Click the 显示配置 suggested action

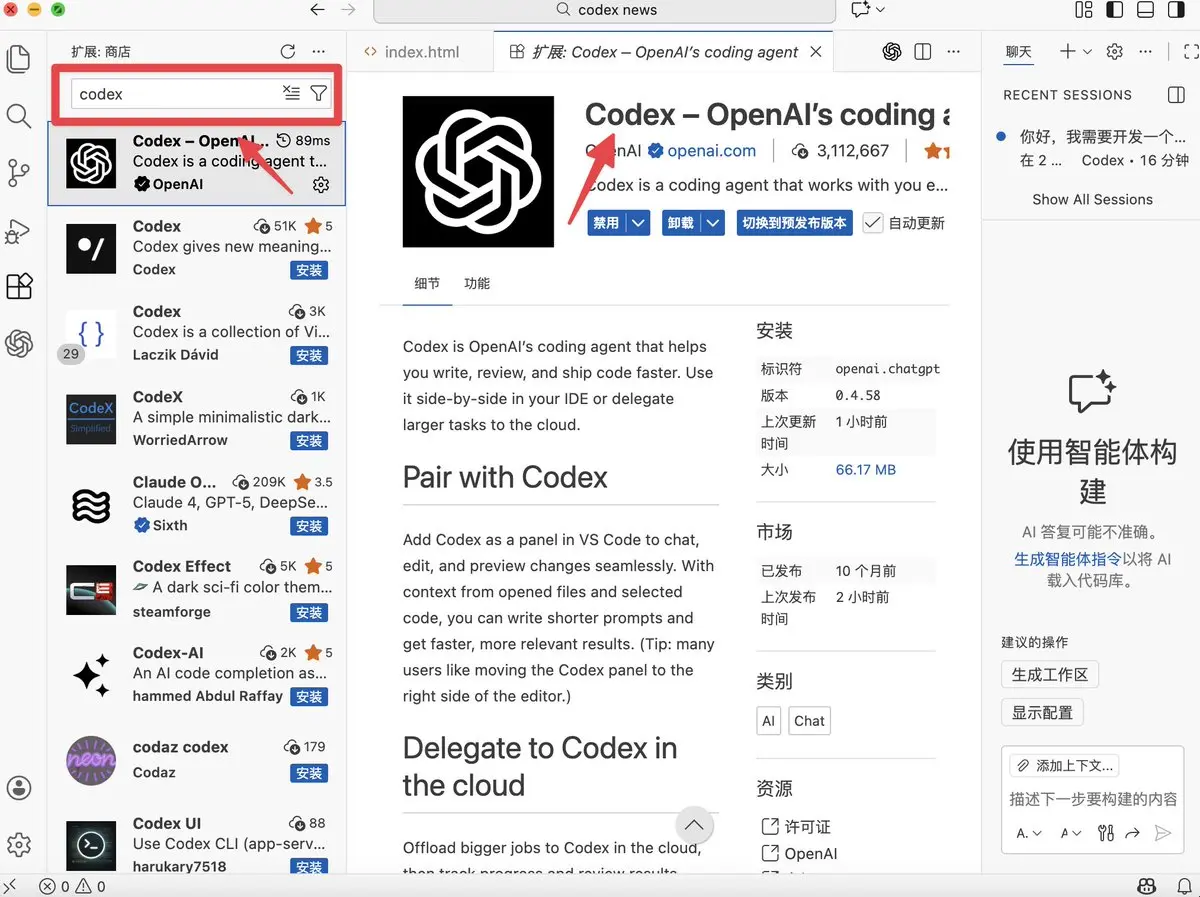tap(1042, 712)
